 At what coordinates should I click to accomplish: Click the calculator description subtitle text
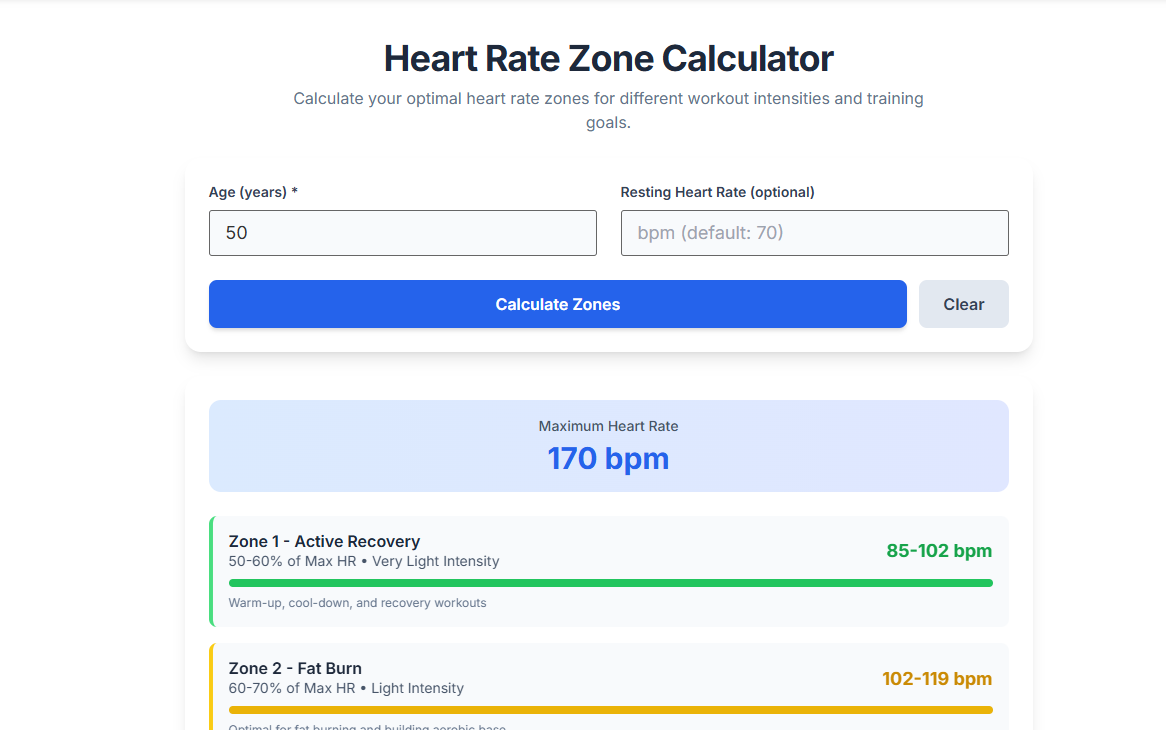click(x=608, y=110)
